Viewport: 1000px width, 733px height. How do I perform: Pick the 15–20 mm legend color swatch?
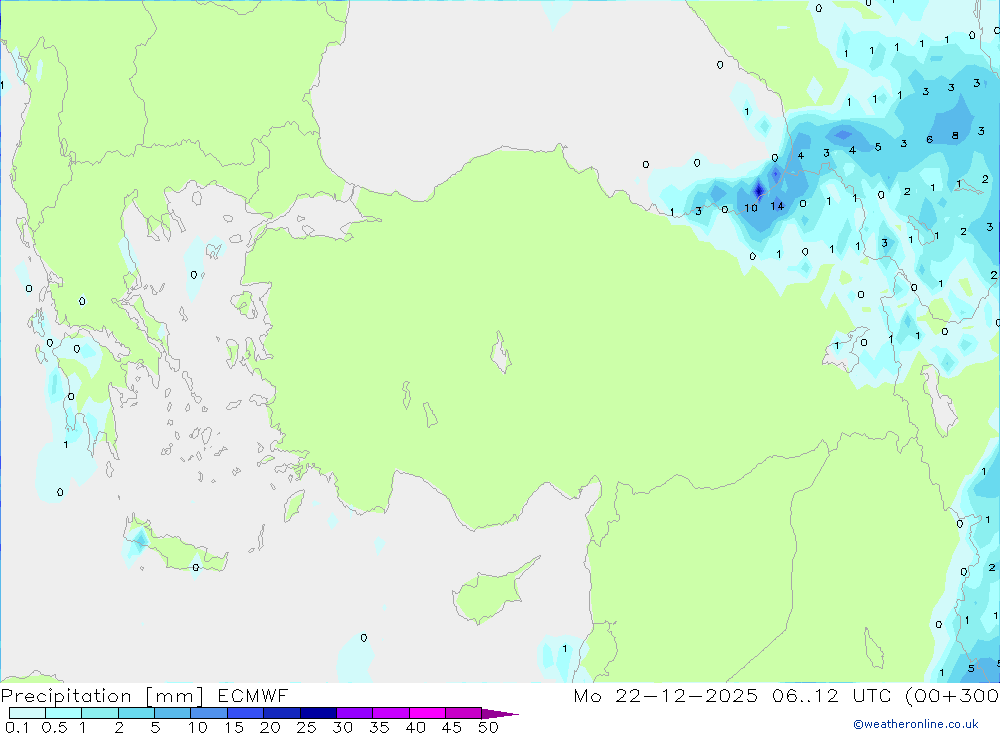(x=245, y=713)
